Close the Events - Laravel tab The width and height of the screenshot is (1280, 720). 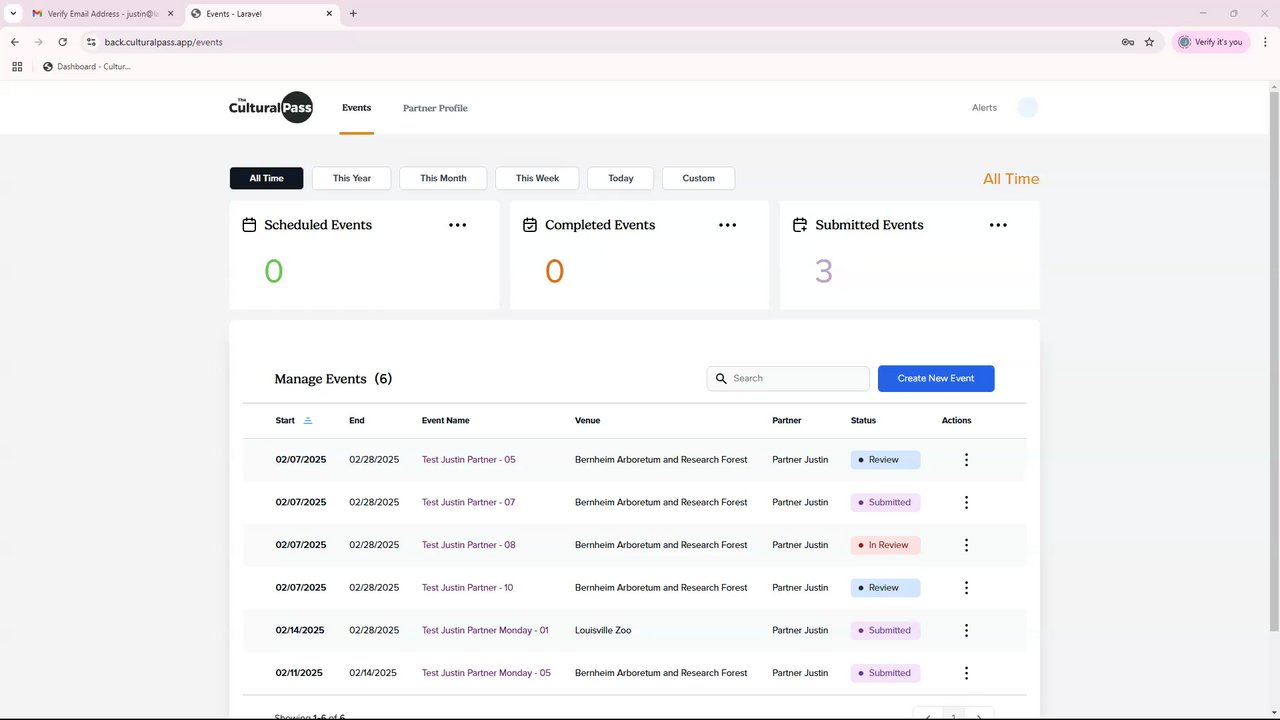point(329,14)
